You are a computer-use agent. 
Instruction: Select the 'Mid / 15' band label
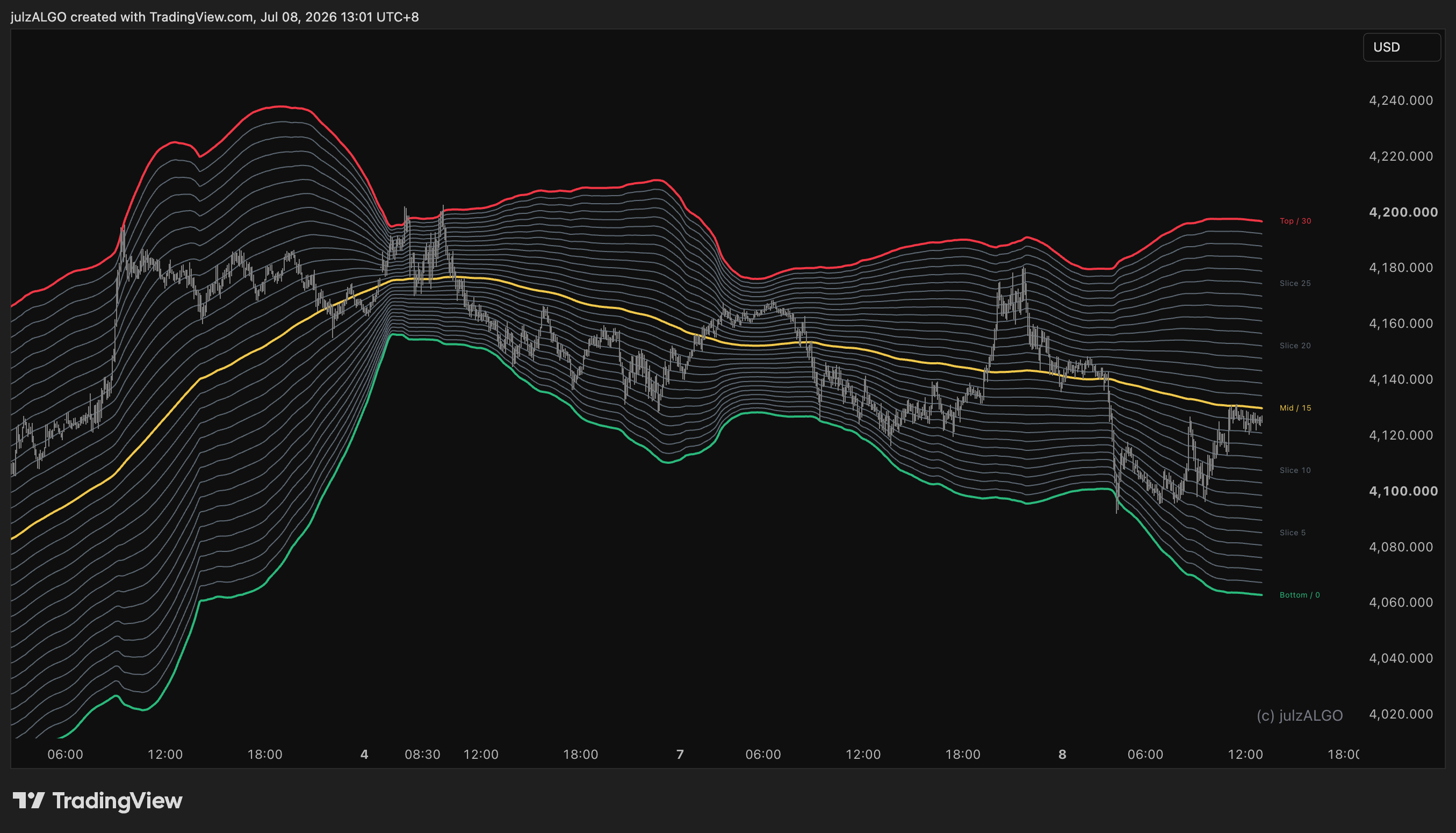(x=1295, y=408)
